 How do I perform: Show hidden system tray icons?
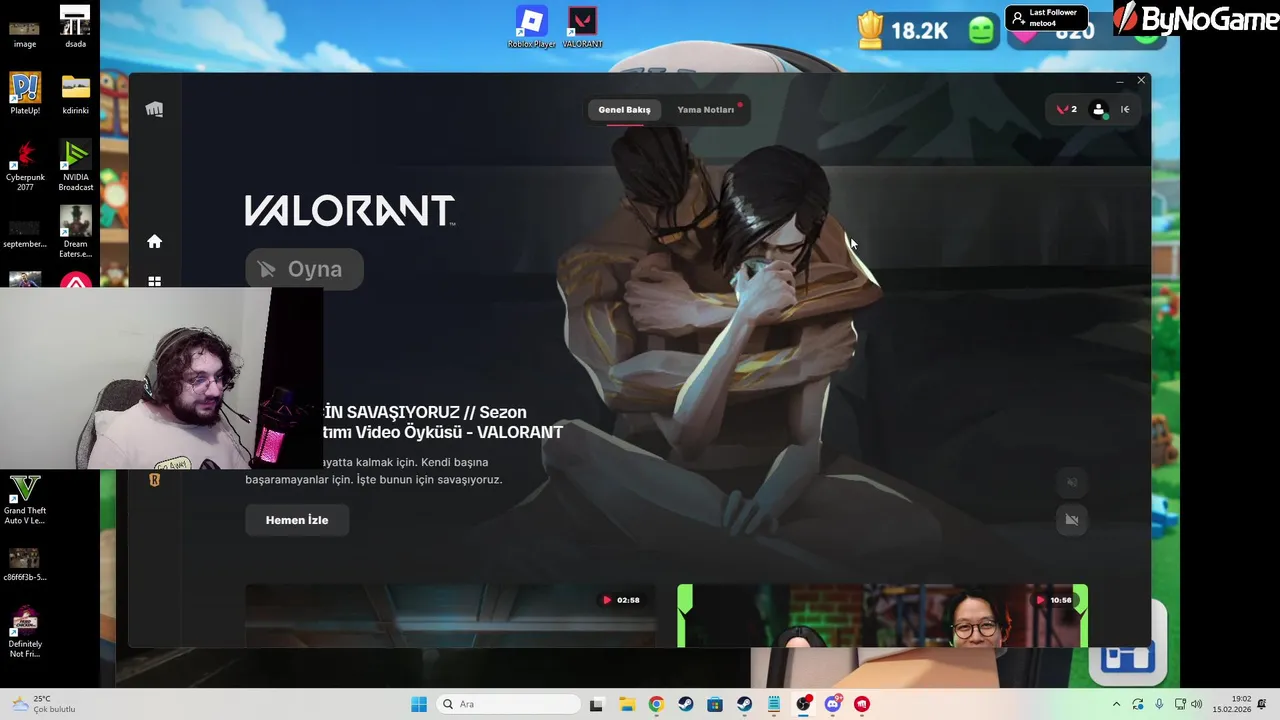coord(1117,704)
